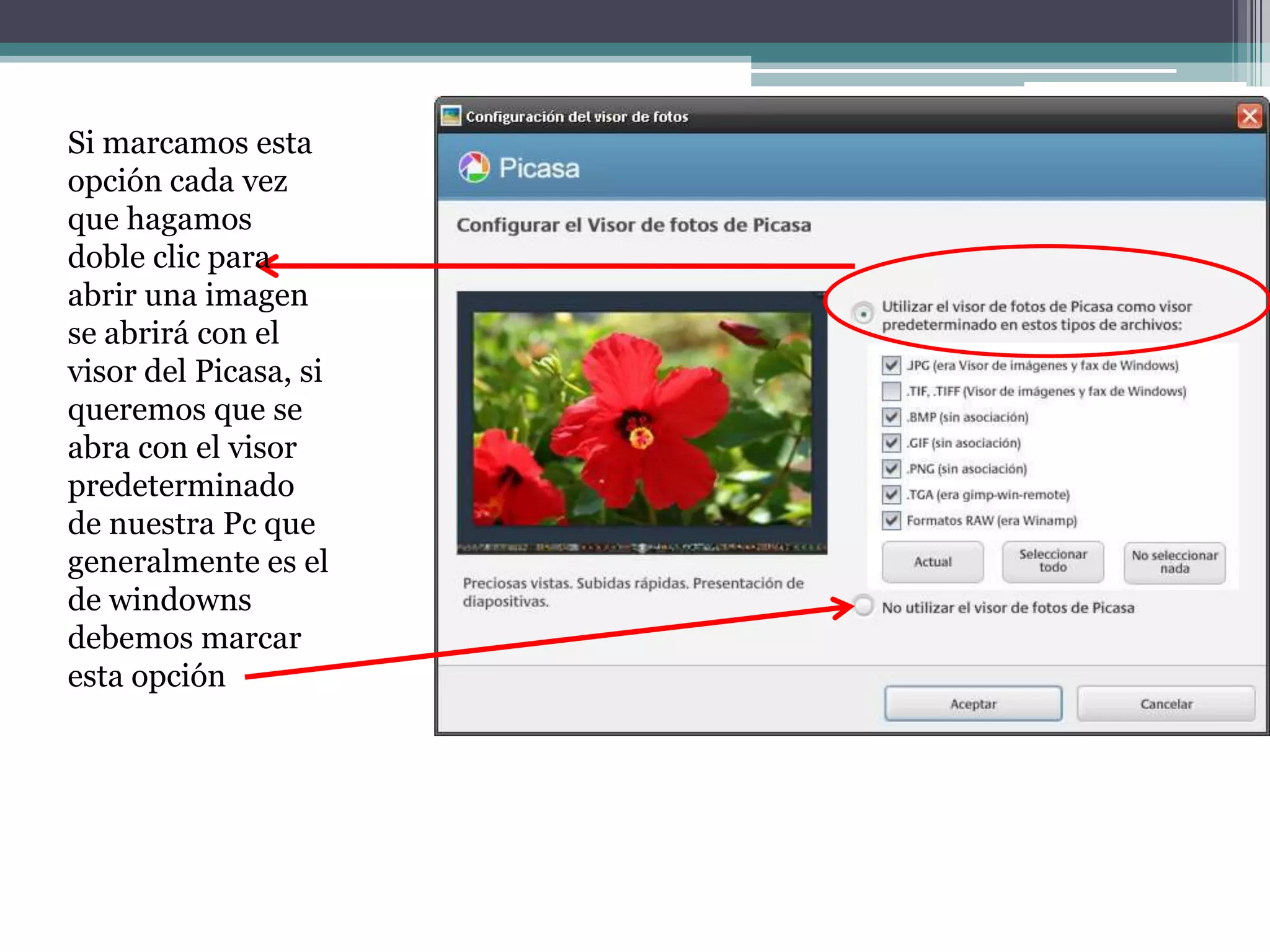Click the Picasa logo icon

click(x=474, y=167)
